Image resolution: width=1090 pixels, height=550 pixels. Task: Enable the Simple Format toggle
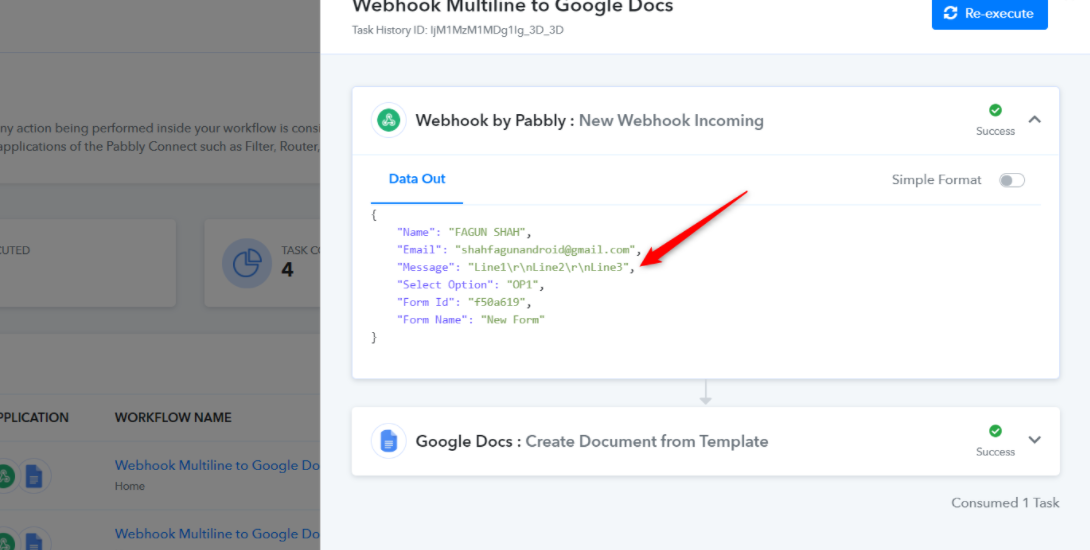coord(1011,180)
